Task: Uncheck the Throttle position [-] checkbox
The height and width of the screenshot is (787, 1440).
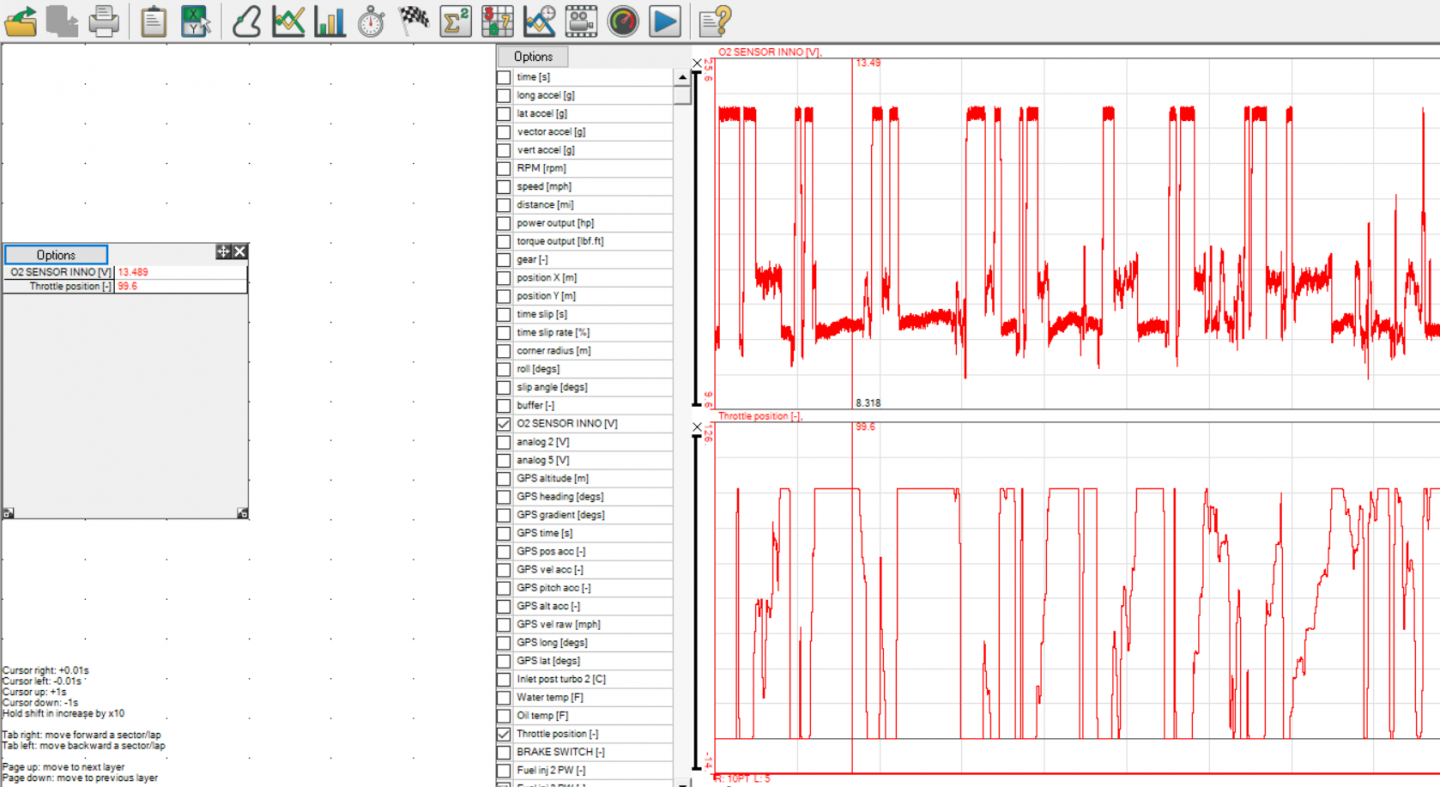Action: tap(504, 734)
